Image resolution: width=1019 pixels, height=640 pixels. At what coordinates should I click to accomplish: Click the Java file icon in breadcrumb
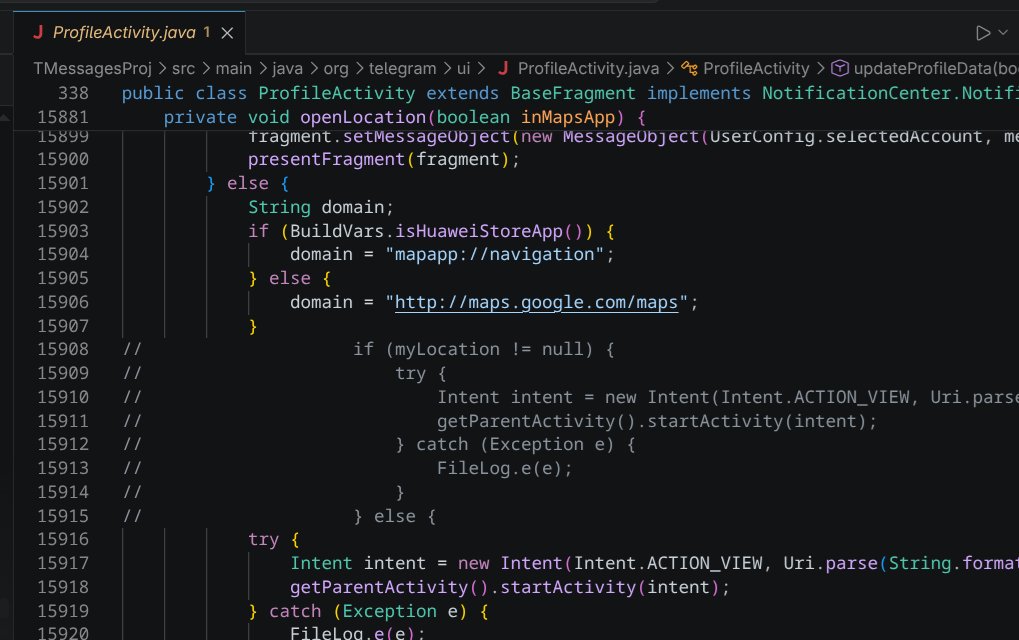point(503,68)
